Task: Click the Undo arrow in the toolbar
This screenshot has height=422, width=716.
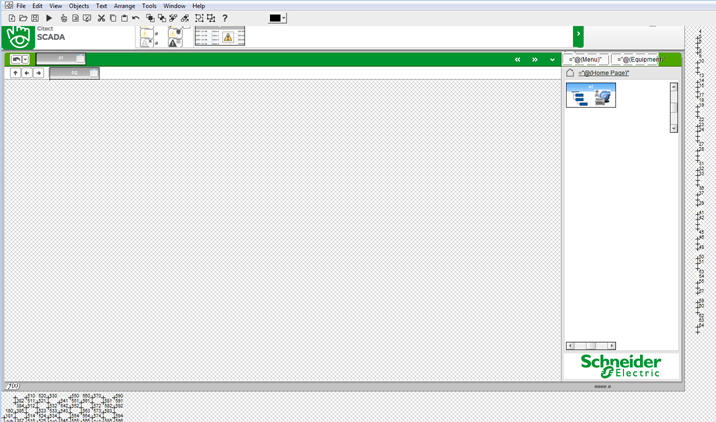Action: pos(136,18)
